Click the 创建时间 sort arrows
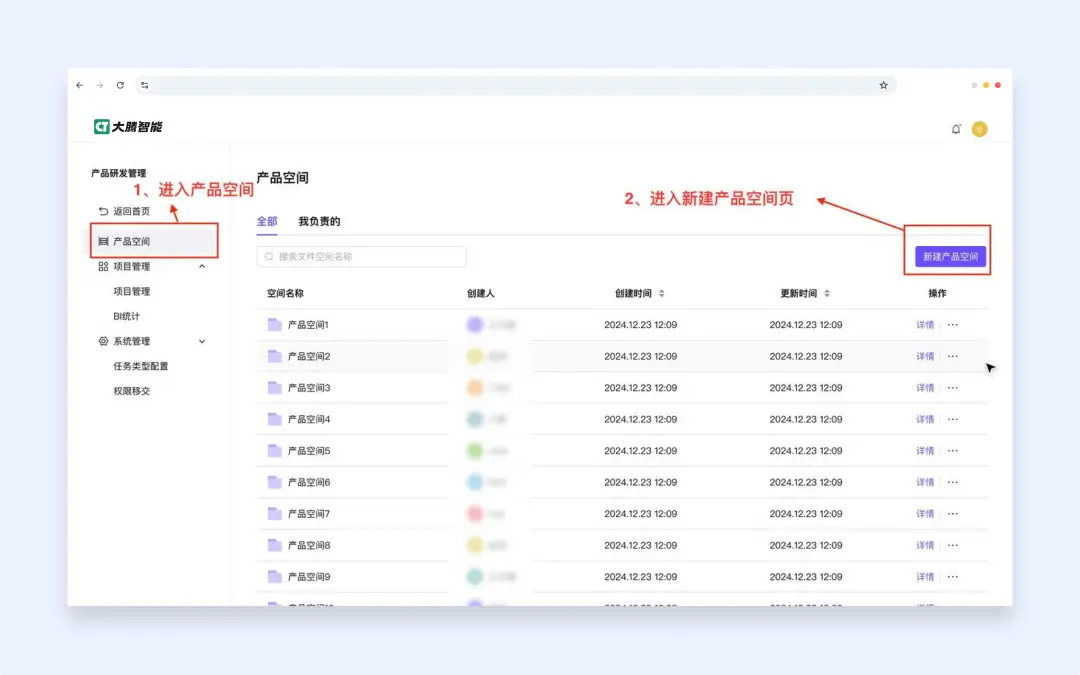This screenshot has width=1080, height=675. pos(661,294)
